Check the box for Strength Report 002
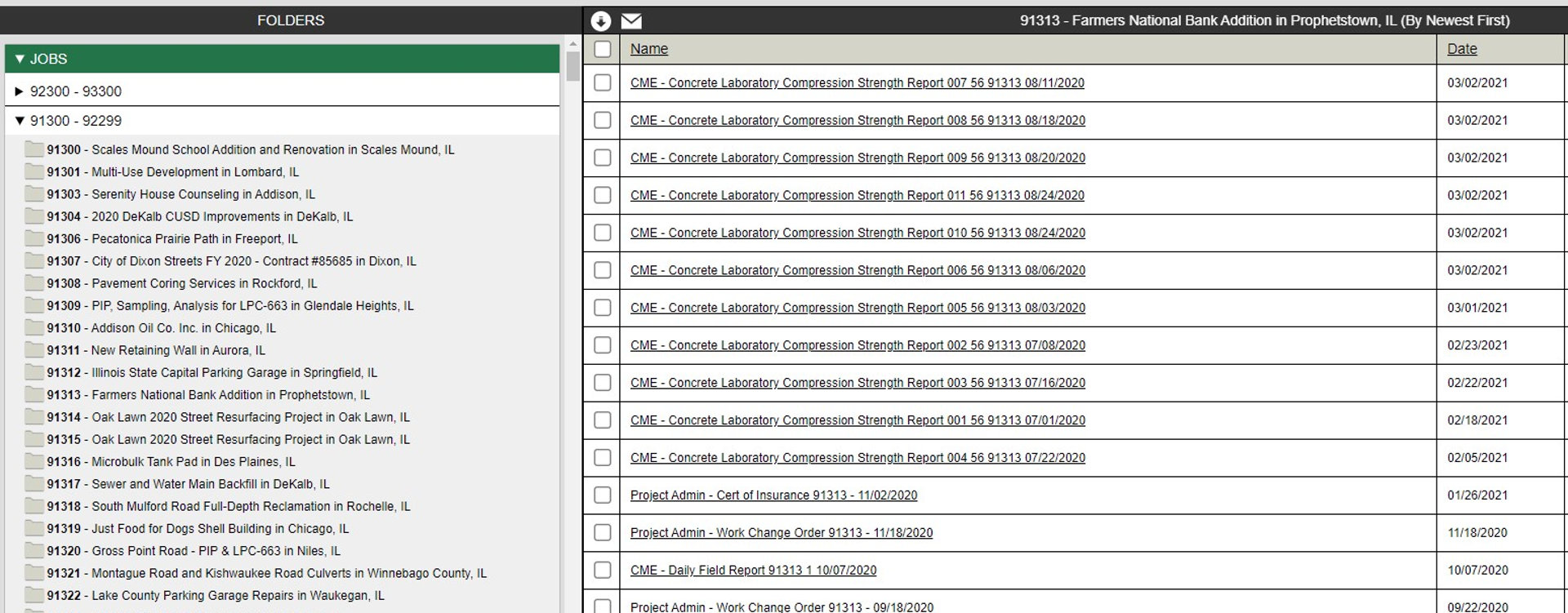1568x613 pixels. point(602,345)
